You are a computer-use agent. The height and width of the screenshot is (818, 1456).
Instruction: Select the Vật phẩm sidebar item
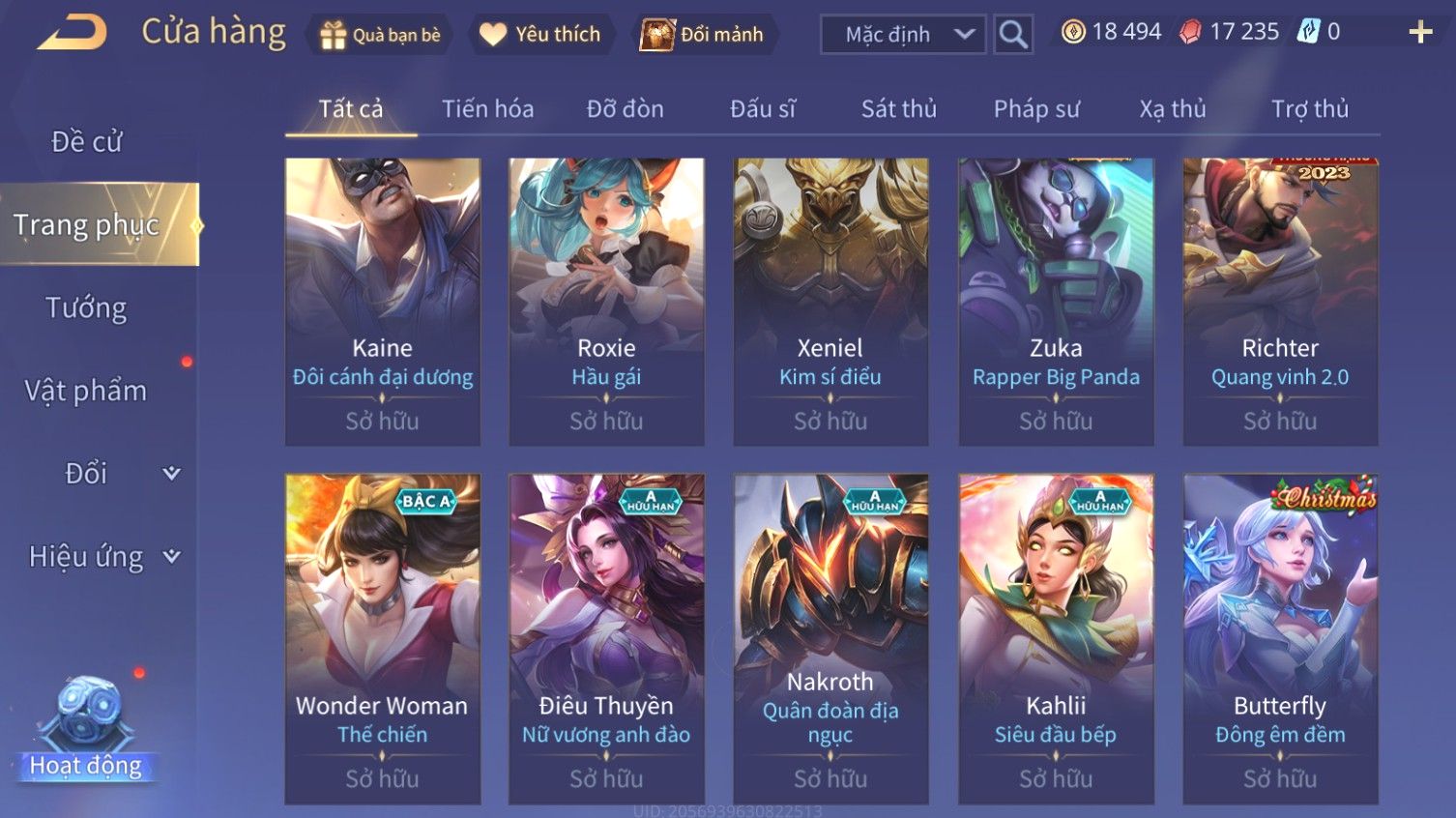(x=86, y=391)
